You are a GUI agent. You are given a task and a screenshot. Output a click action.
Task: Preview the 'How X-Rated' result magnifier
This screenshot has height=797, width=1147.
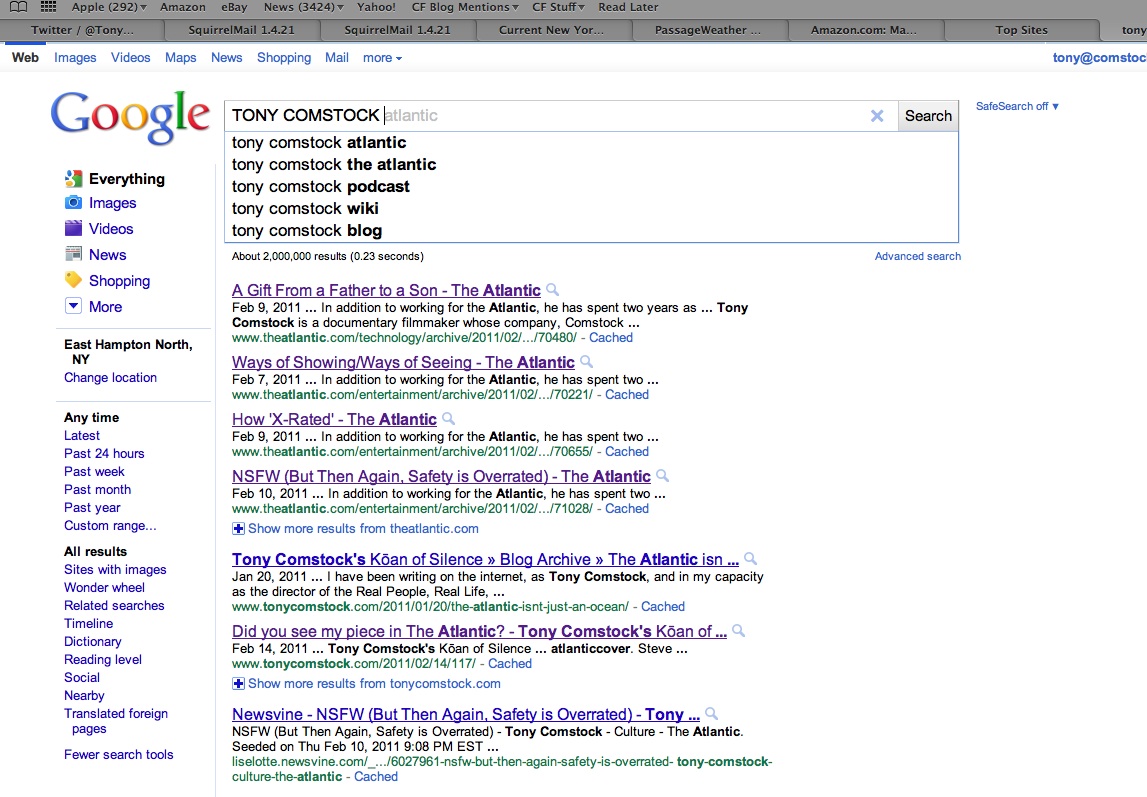(x=448, y=418)
